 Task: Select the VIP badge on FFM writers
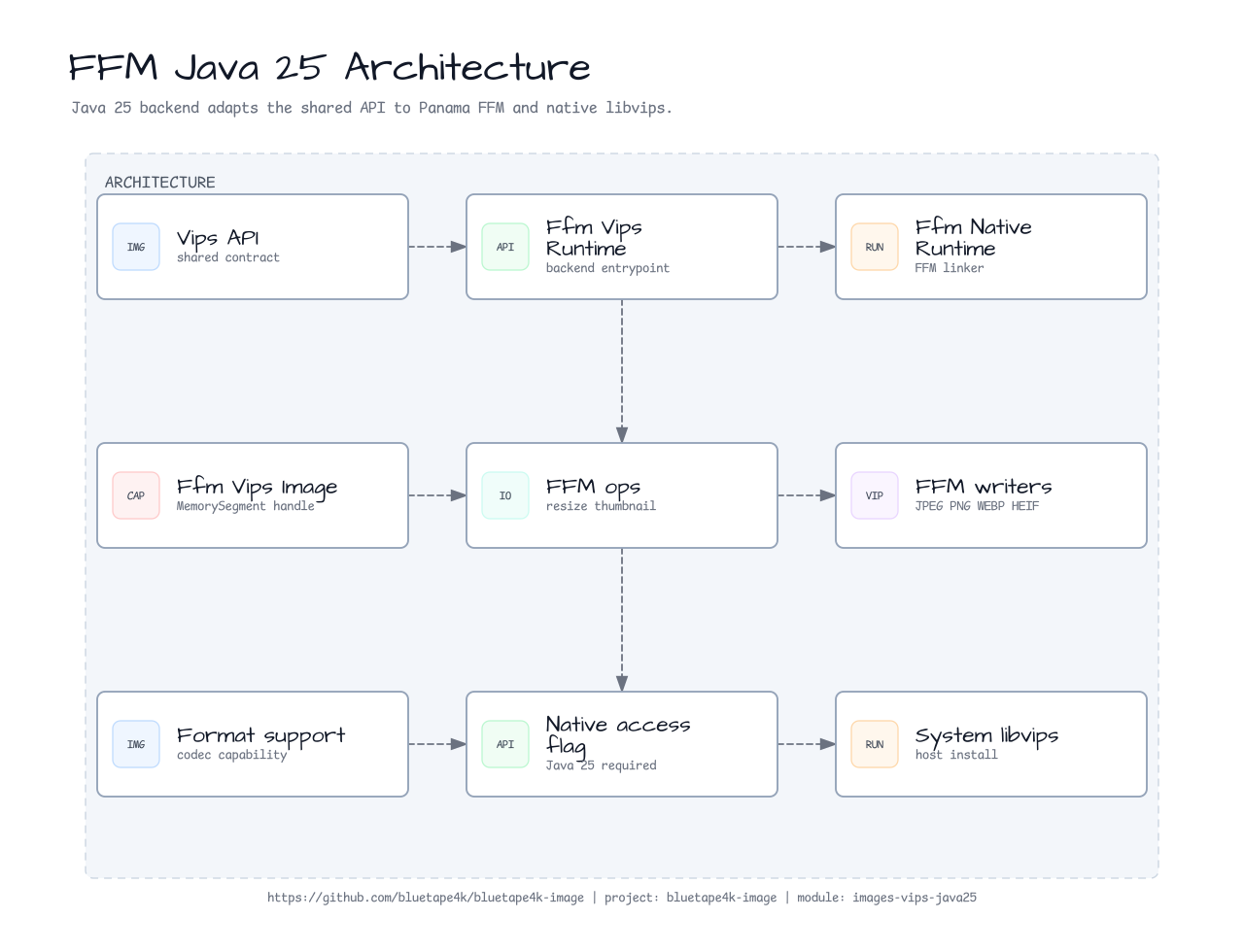click(x=875, y=495)
